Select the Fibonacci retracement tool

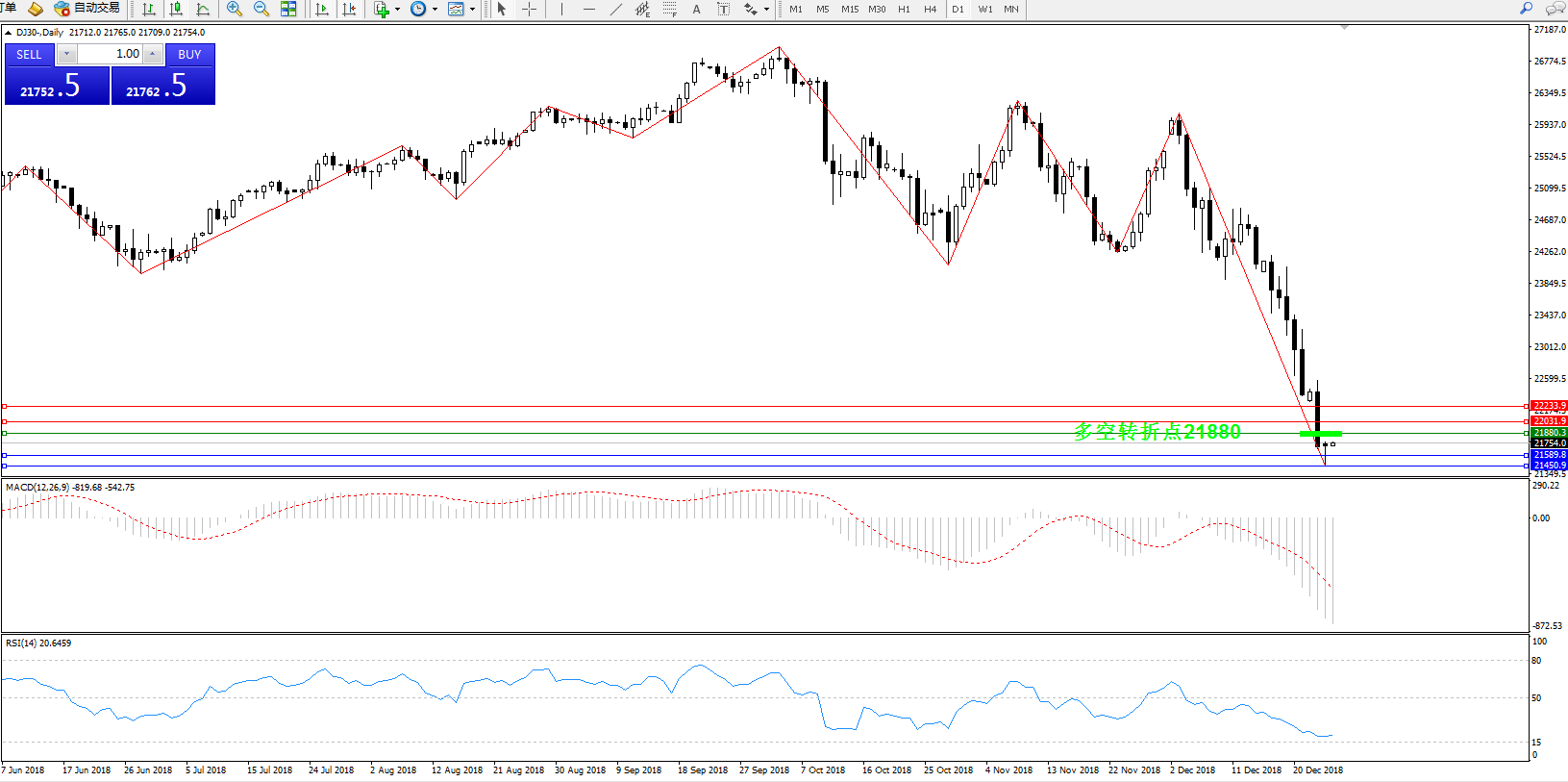tap(670, 9)
